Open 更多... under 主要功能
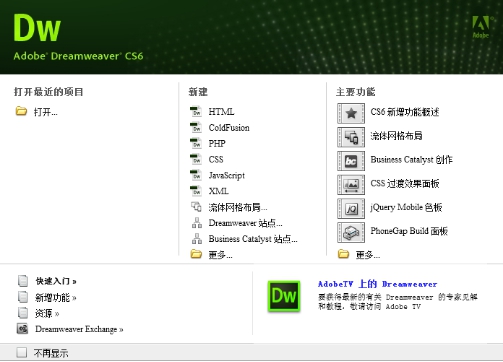The image size is (503, 362). tap(368, 255)
